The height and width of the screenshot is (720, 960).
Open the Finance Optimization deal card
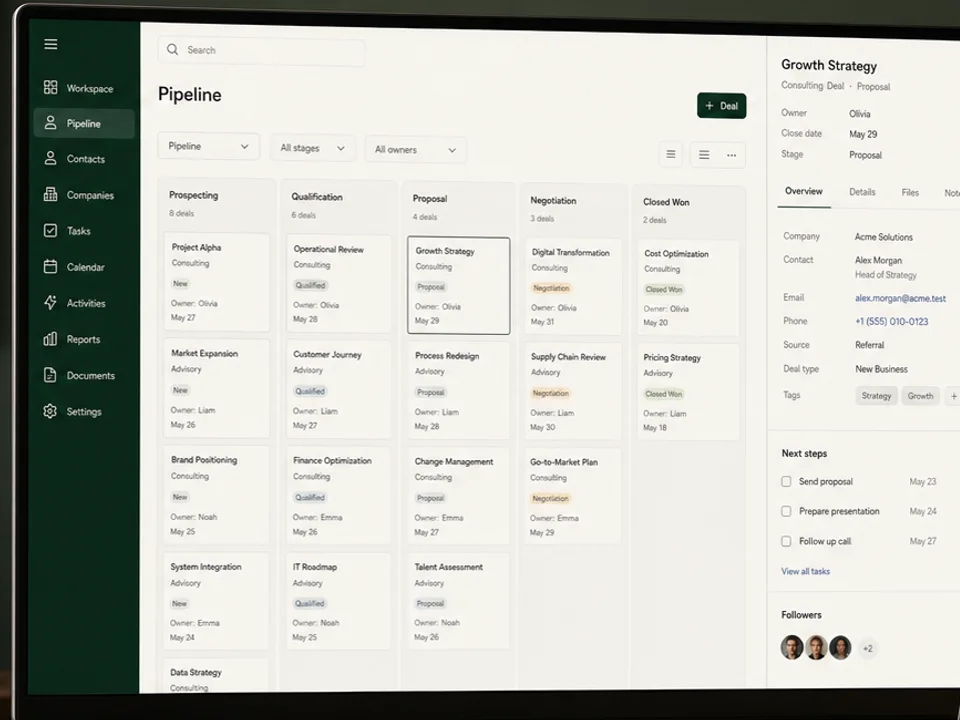[x=339, y=496]
